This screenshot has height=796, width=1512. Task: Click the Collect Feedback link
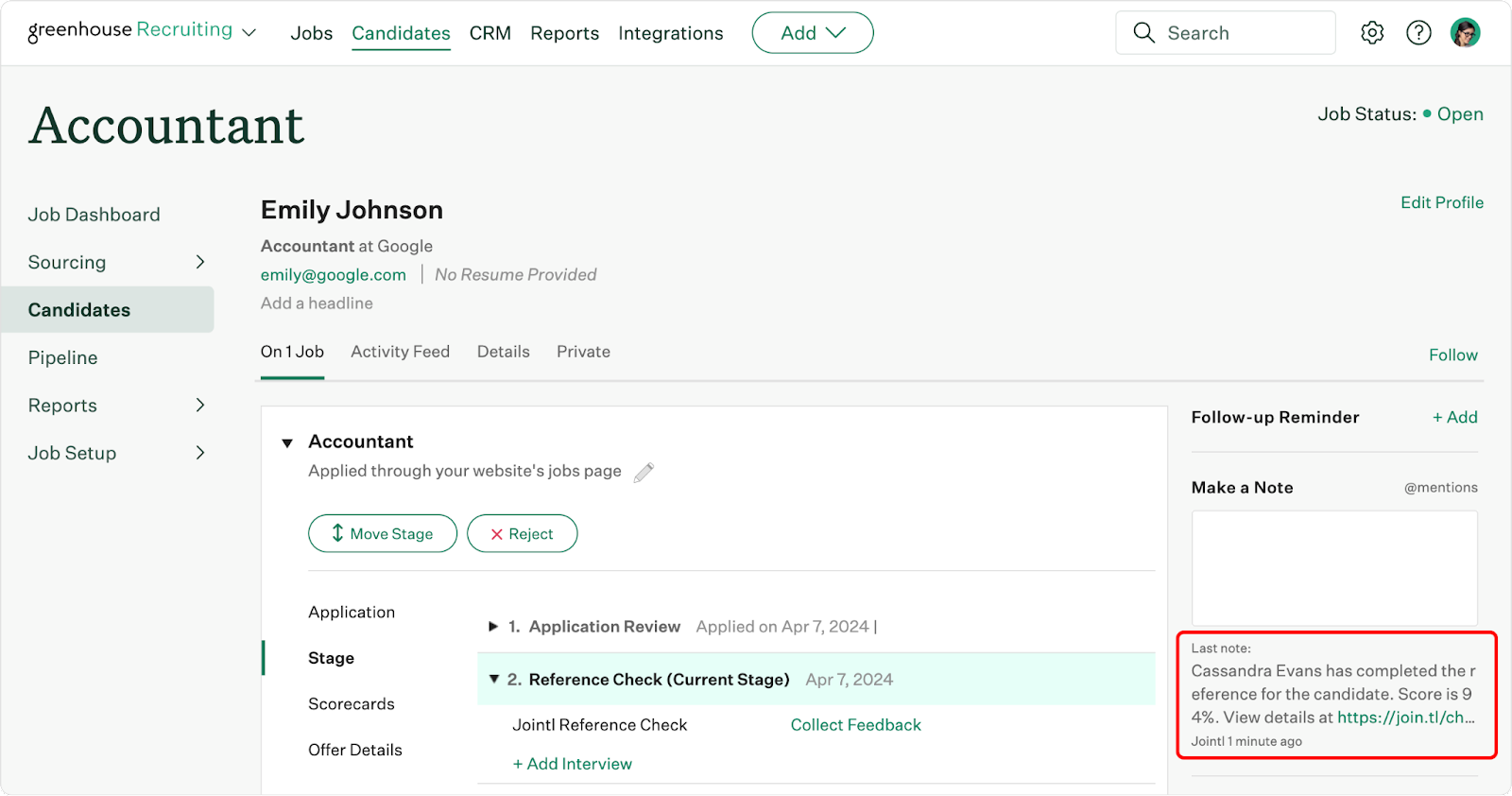point(856,725)
